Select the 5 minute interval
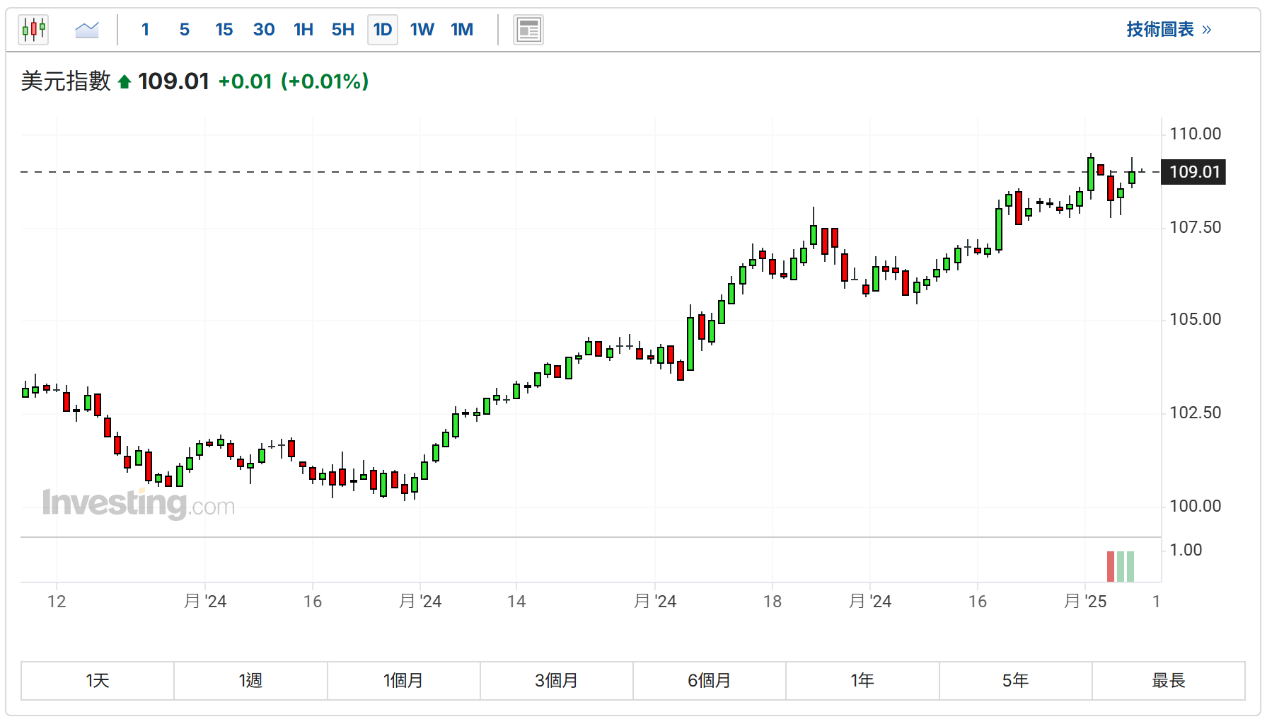 pos(184,30)
